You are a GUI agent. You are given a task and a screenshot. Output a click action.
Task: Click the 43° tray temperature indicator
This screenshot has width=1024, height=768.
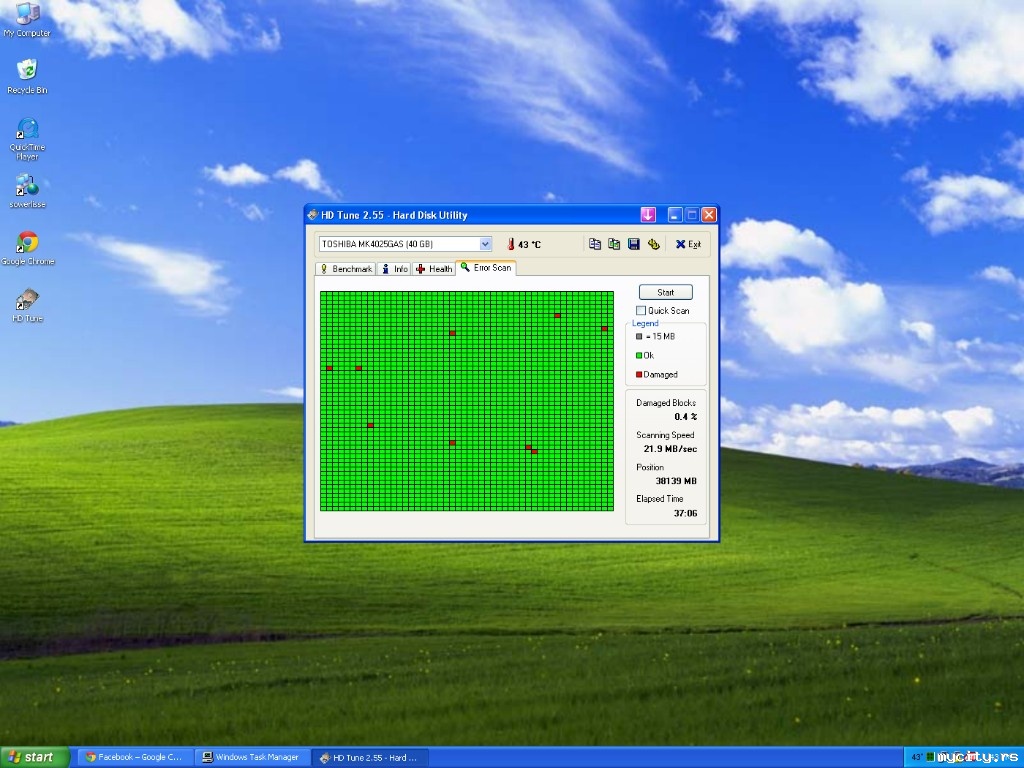917,758
